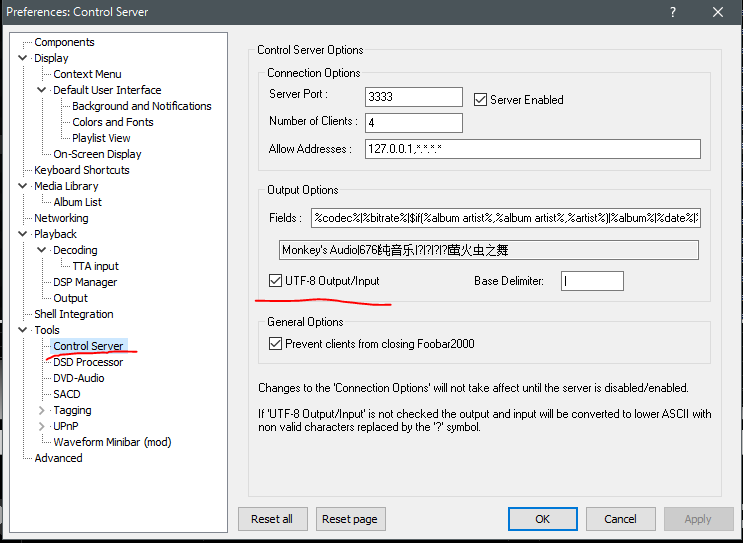Image resolution: width=743 pixels, height=543 pixels.
Task: Collapse the Tools tree node
Action: click(x=23, y=330)
